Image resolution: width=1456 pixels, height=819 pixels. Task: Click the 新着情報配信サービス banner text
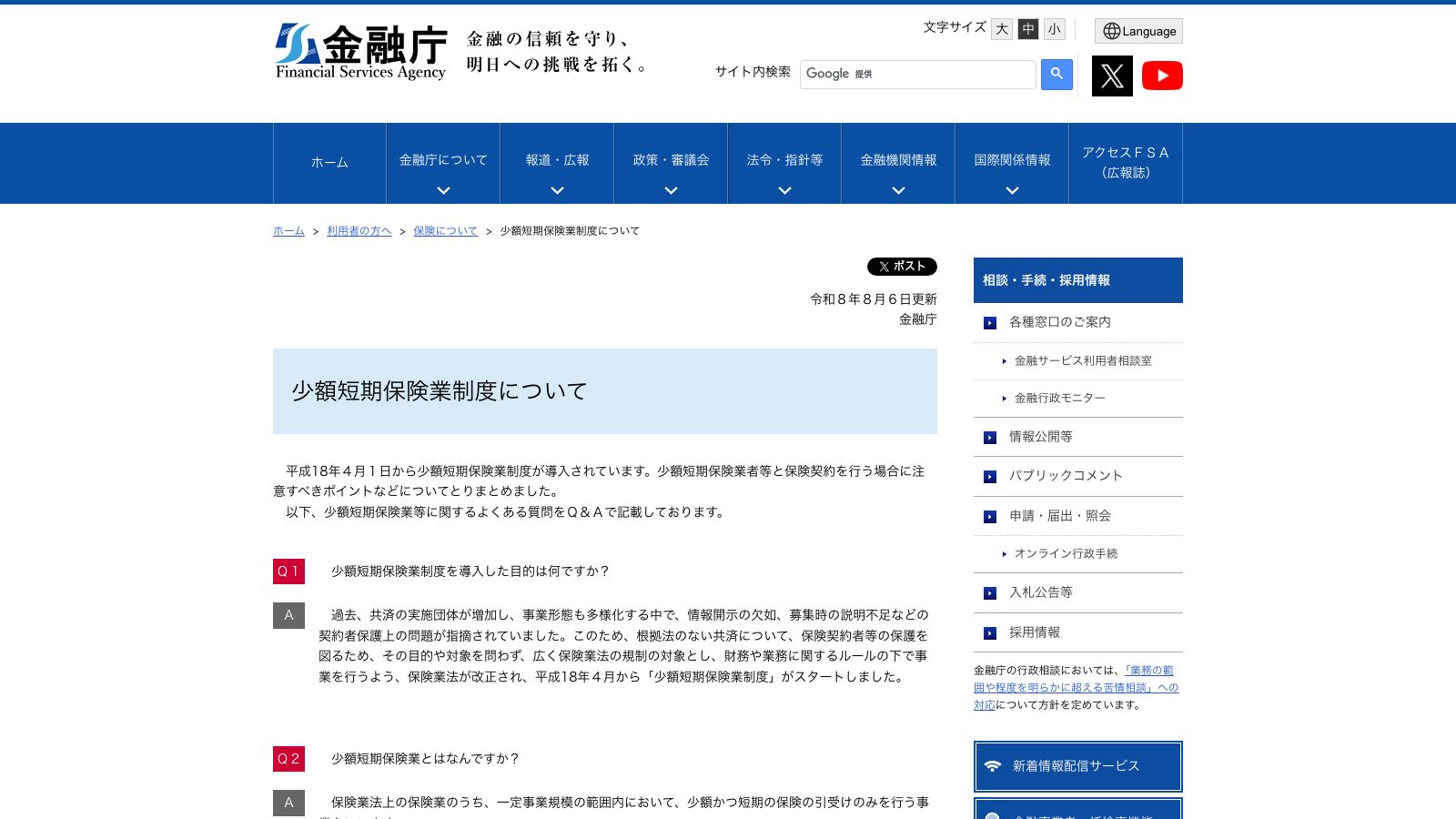click(x=1076, y=766)
